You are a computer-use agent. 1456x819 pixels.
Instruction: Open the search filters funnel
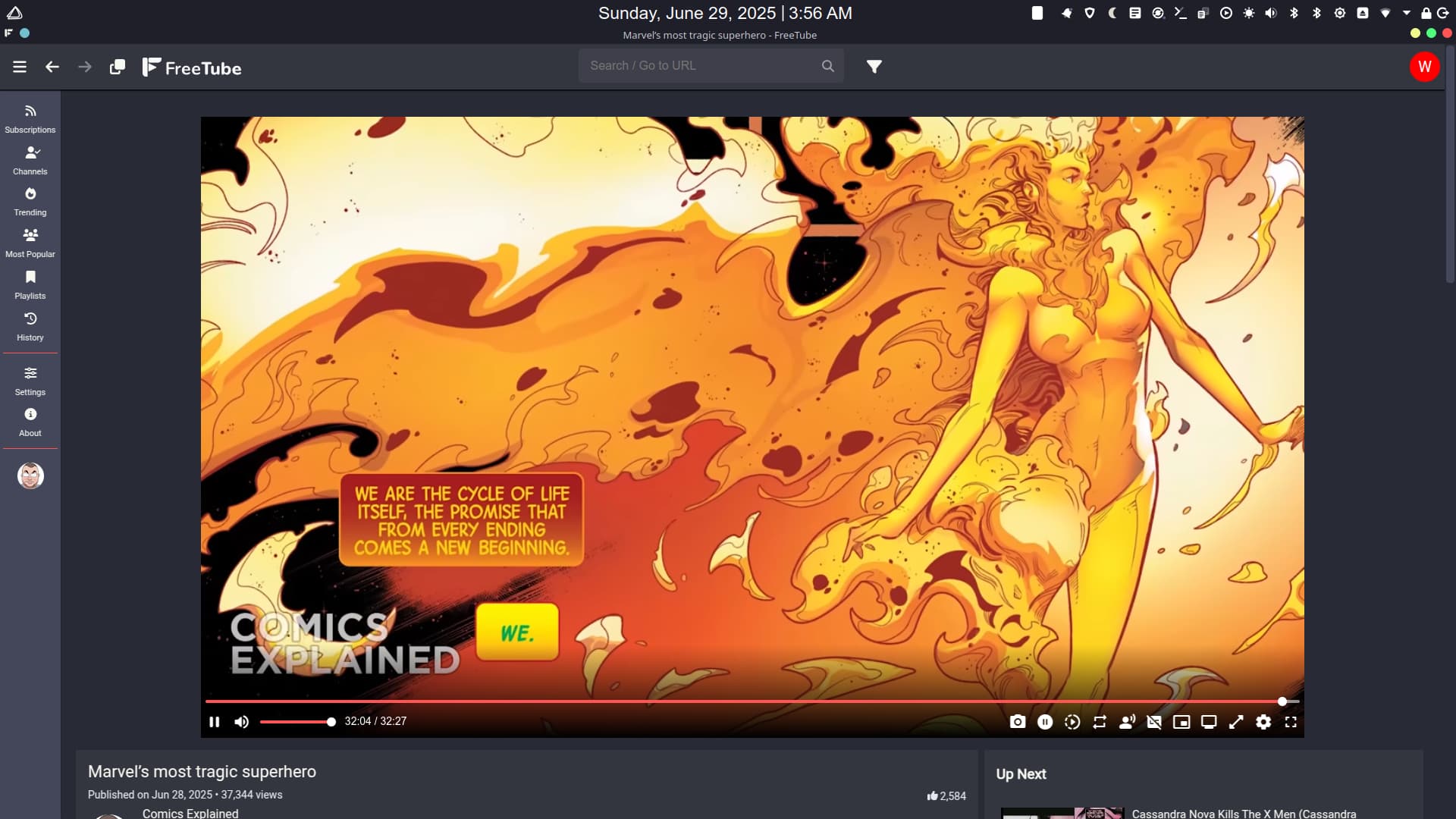(x=874, y=67)
